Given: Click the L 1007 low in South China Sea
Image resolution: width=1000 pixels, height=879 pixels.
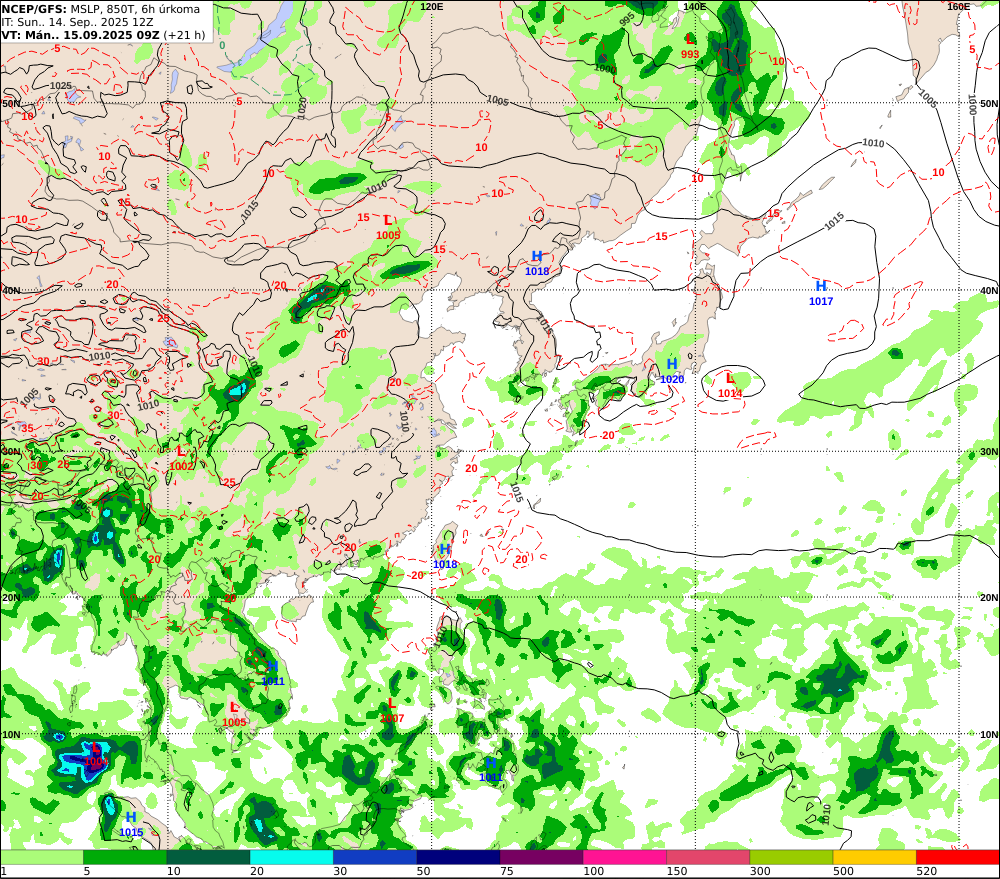Looking at the screenshot, I should pos(392,711).
